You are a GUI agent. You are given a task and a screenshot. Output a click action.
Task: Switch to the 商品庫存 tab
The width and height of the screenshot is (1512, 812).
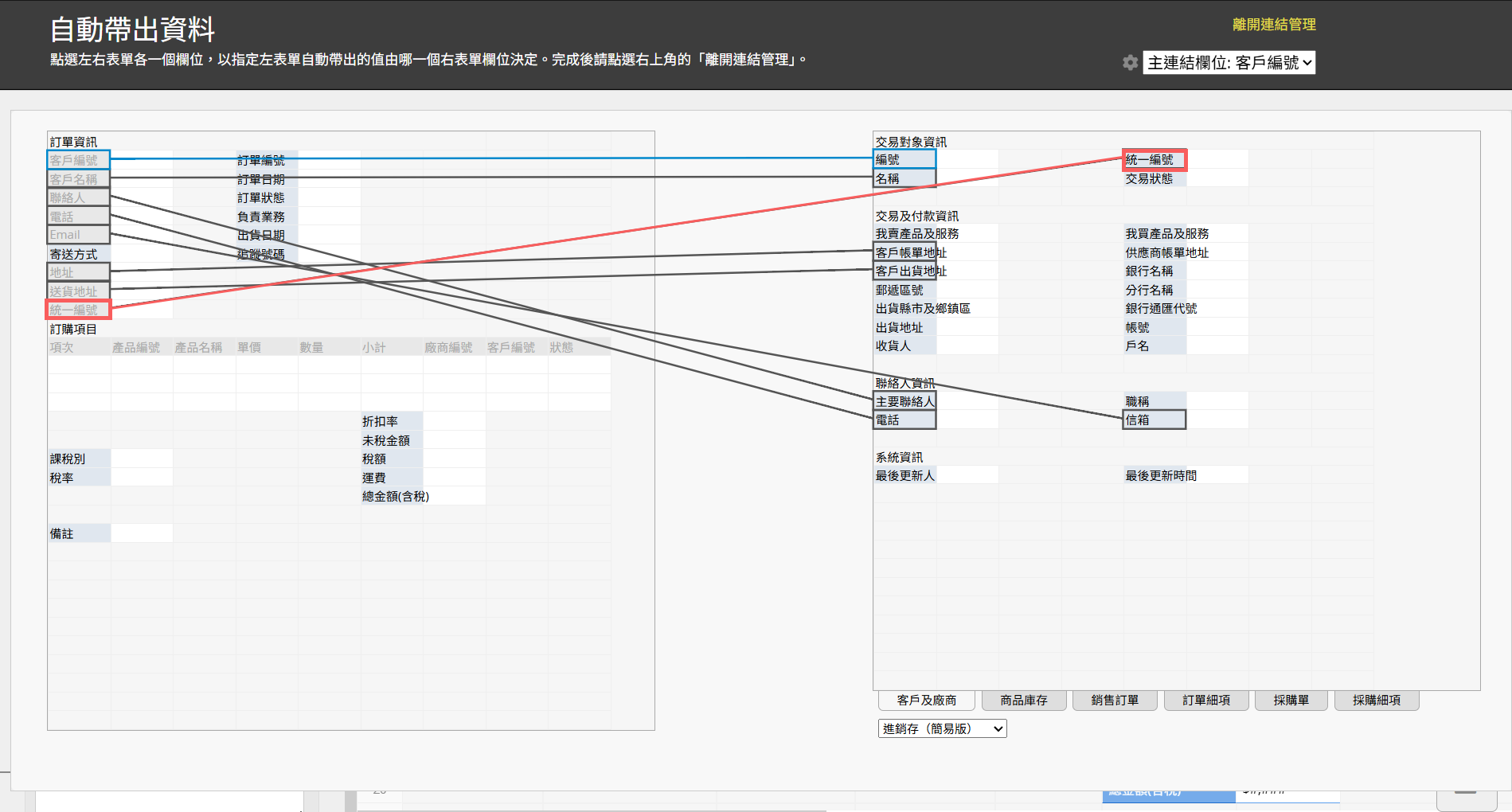1023,701
